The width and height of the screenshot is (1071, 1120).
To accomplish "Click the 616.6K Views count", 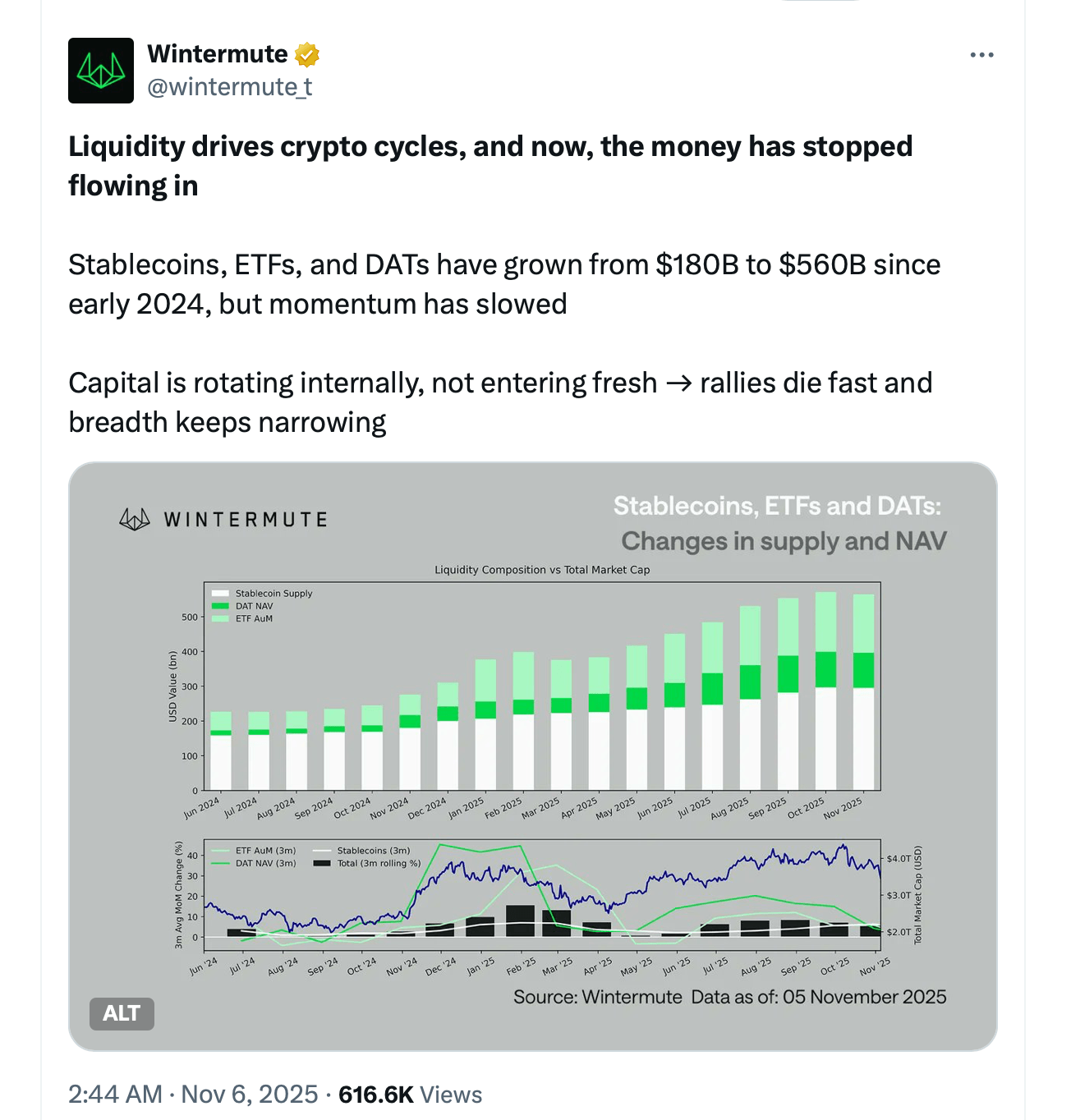I will pyautogui.click(x=410, y=1095).
